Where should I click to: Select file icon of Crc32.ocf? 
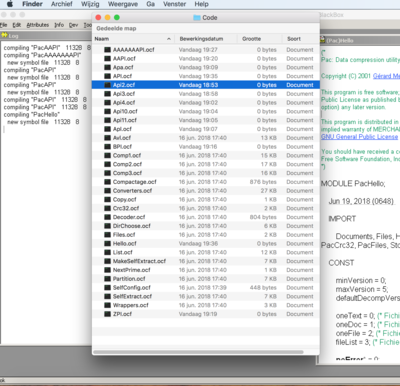(x=107, y=208)
